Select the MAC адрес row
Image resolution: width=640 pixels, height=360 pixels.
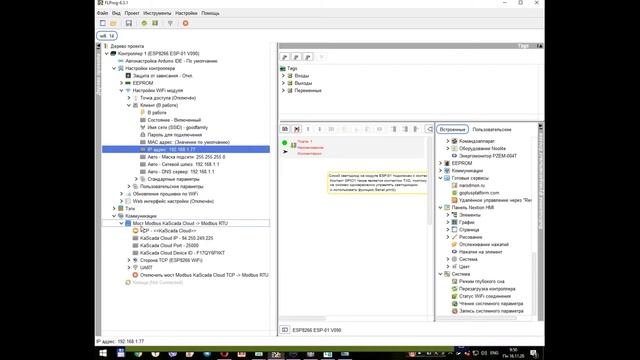click(x=188, y=142)
